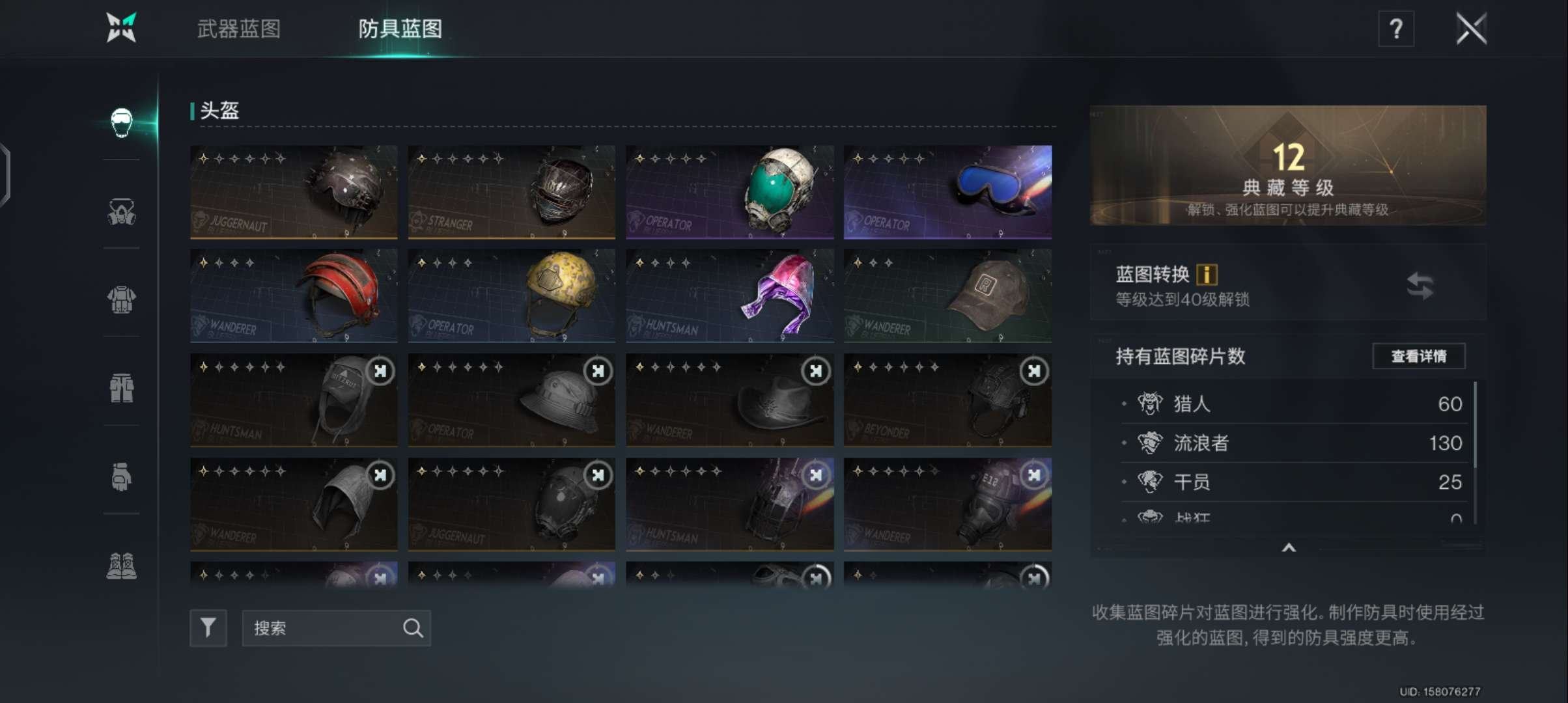The image size is (1568, 703).
Task: Click the question mark help icon
Action: click(1396, 29)
